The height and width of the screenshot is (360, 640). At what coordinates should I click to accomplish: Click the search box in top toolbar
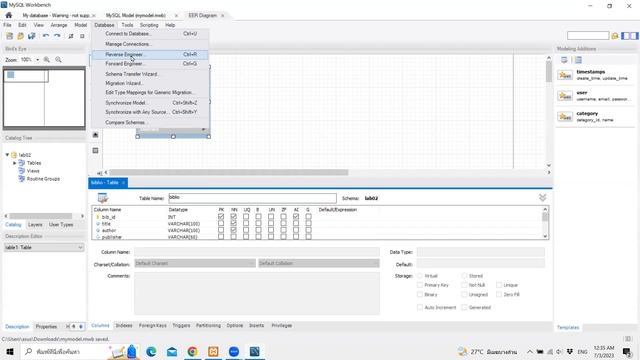588,36
